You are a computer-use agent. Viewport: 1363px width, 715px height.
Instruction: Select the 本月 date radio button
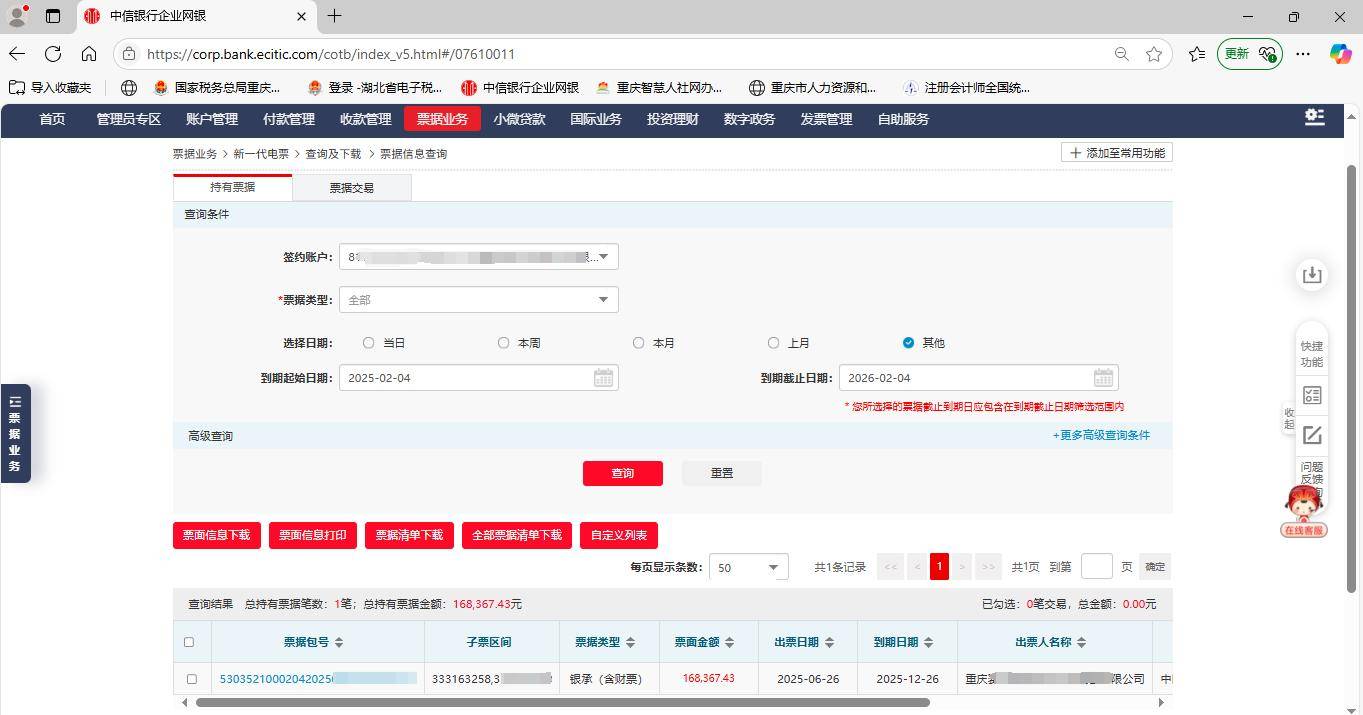point(638,343)
